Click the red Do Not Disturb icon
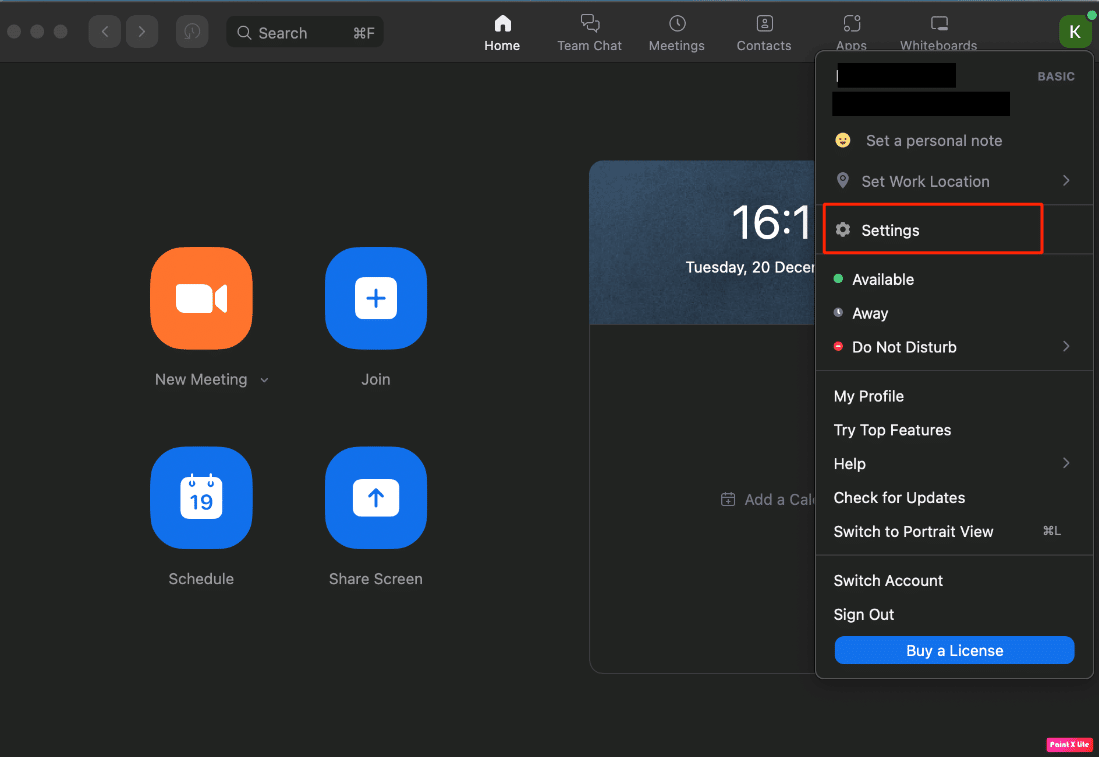This screenshot has height=757, width=1099. [838, 346]
